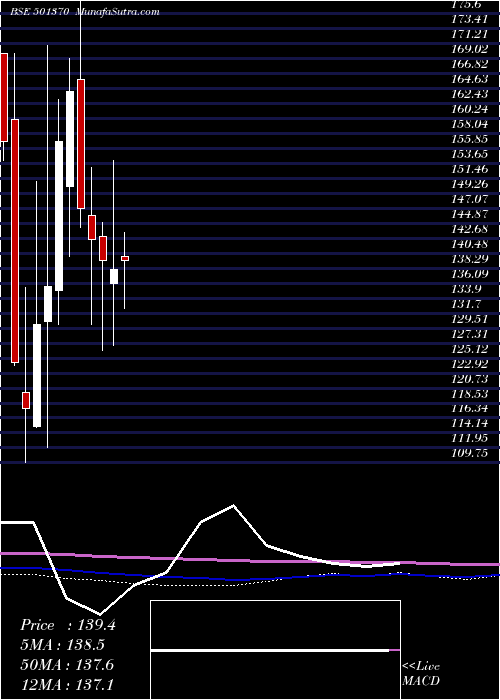
Task: Click the 116.34 price axis label
Action: pyautogui.click(x=471, y=409)
